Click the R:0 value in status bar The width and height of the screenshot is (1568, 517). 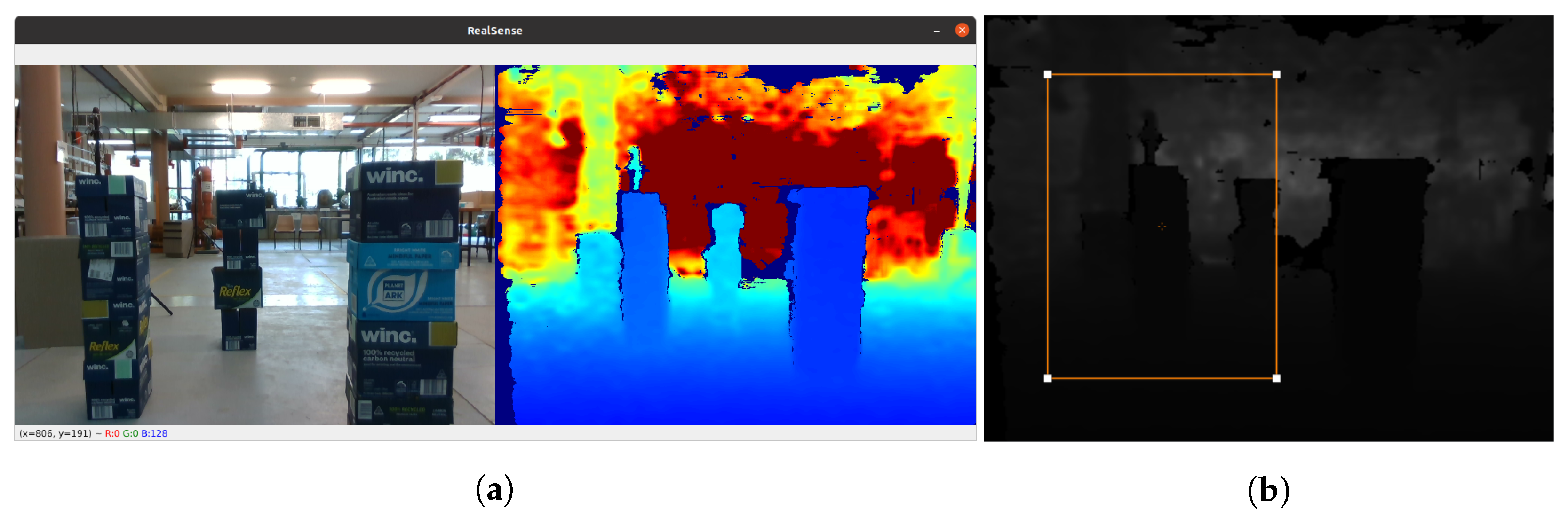click(x=112, y=433)
